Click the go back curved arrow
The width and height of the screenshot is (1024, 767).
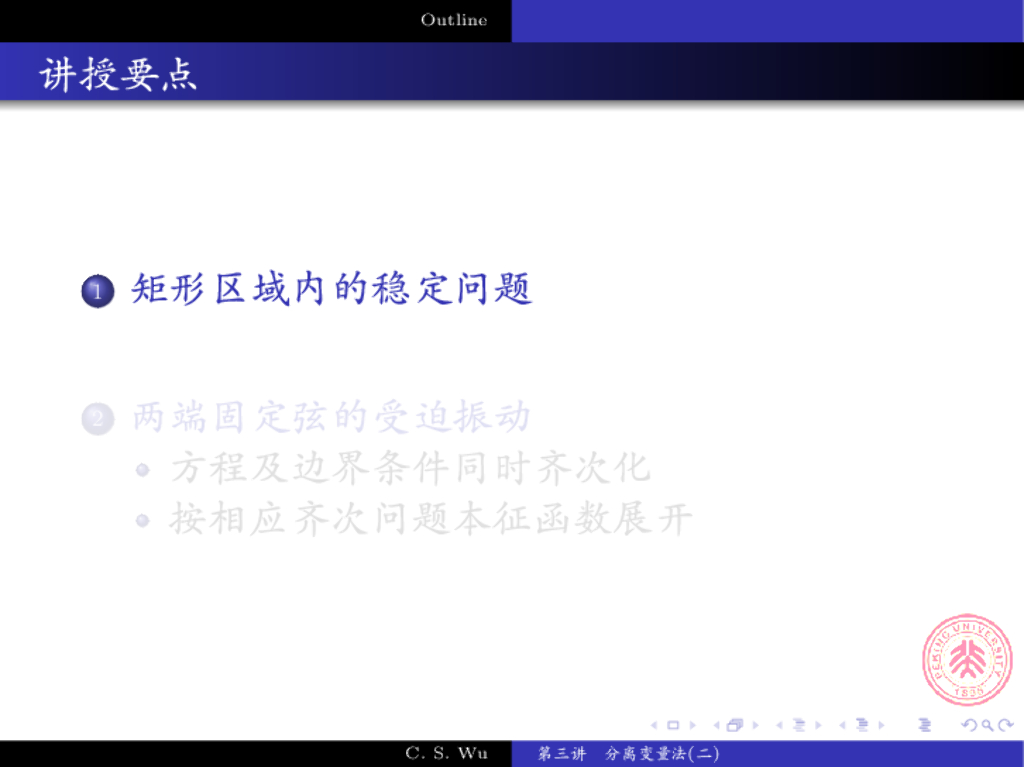970,725
